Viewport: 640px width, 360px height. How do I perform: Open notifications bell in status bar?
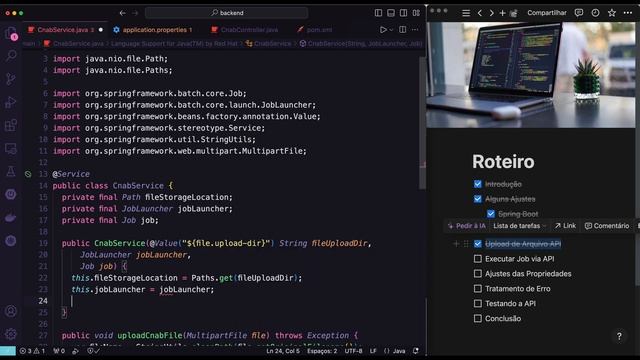(416, 351)
